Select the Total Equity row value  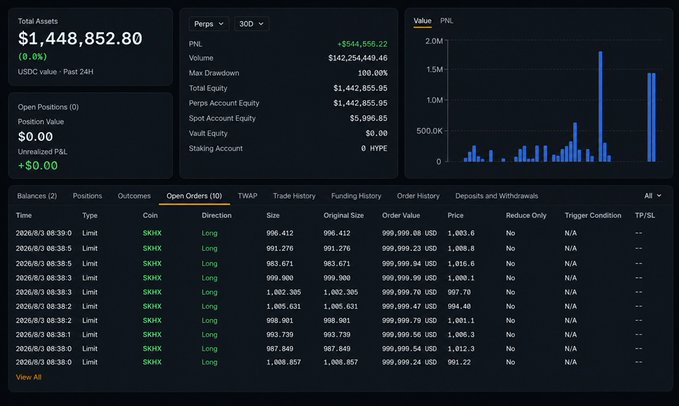[x=360, y=88]
